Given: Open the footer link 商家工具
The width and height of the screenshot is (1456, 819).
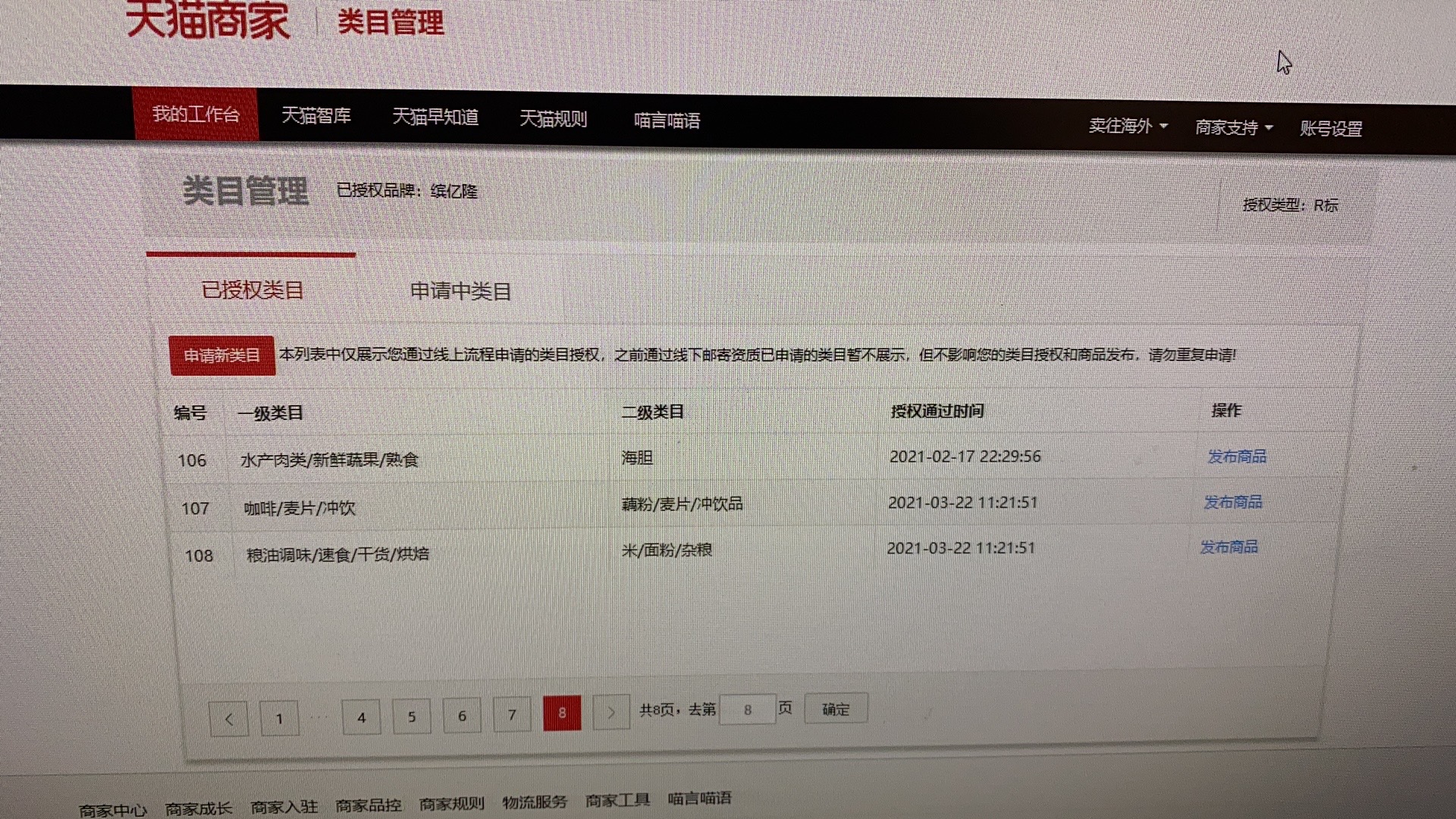Looking at the screenshot, I should pos(618,801).
